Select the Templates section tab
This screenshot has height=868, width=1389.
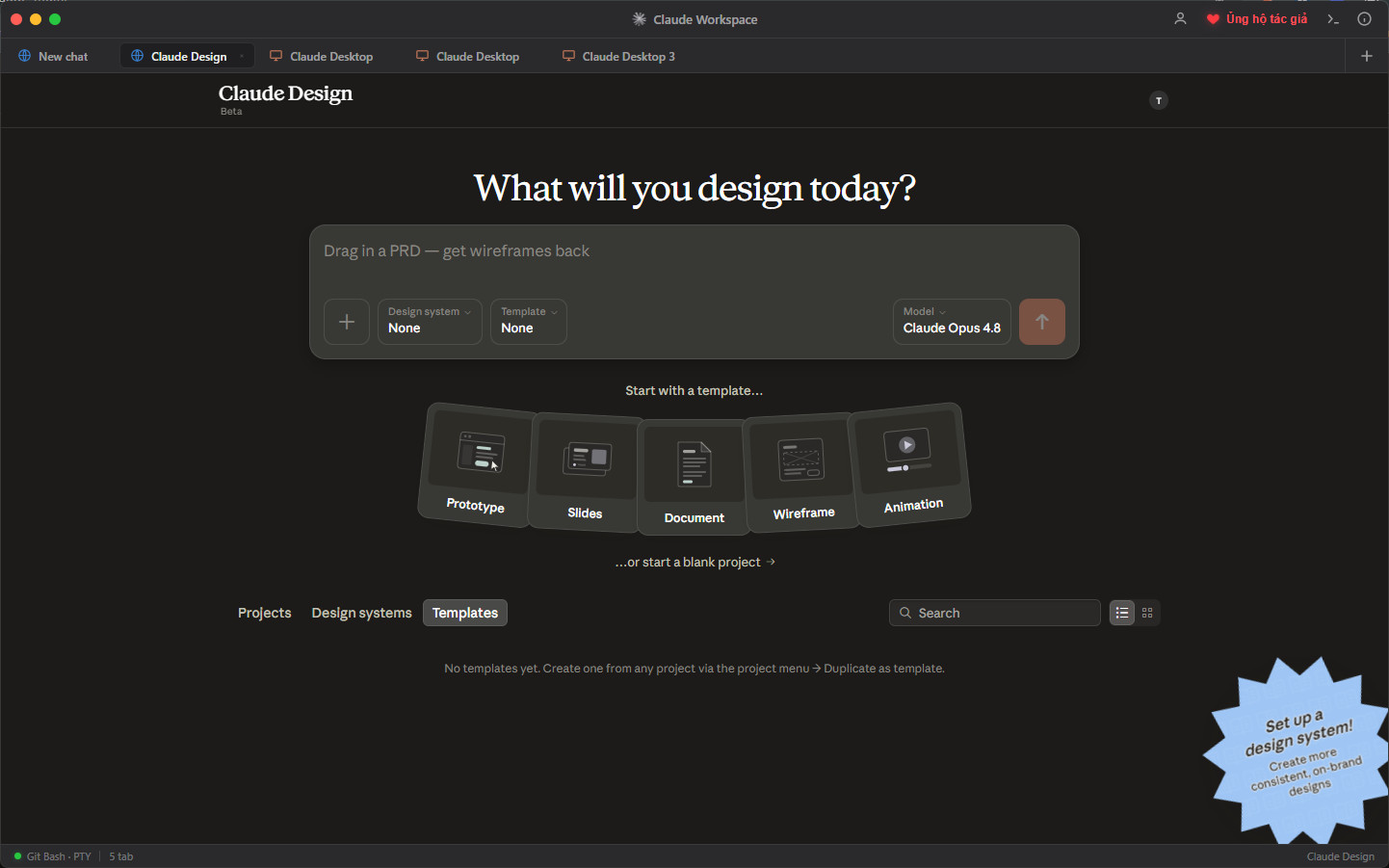[x=465, y=613]
